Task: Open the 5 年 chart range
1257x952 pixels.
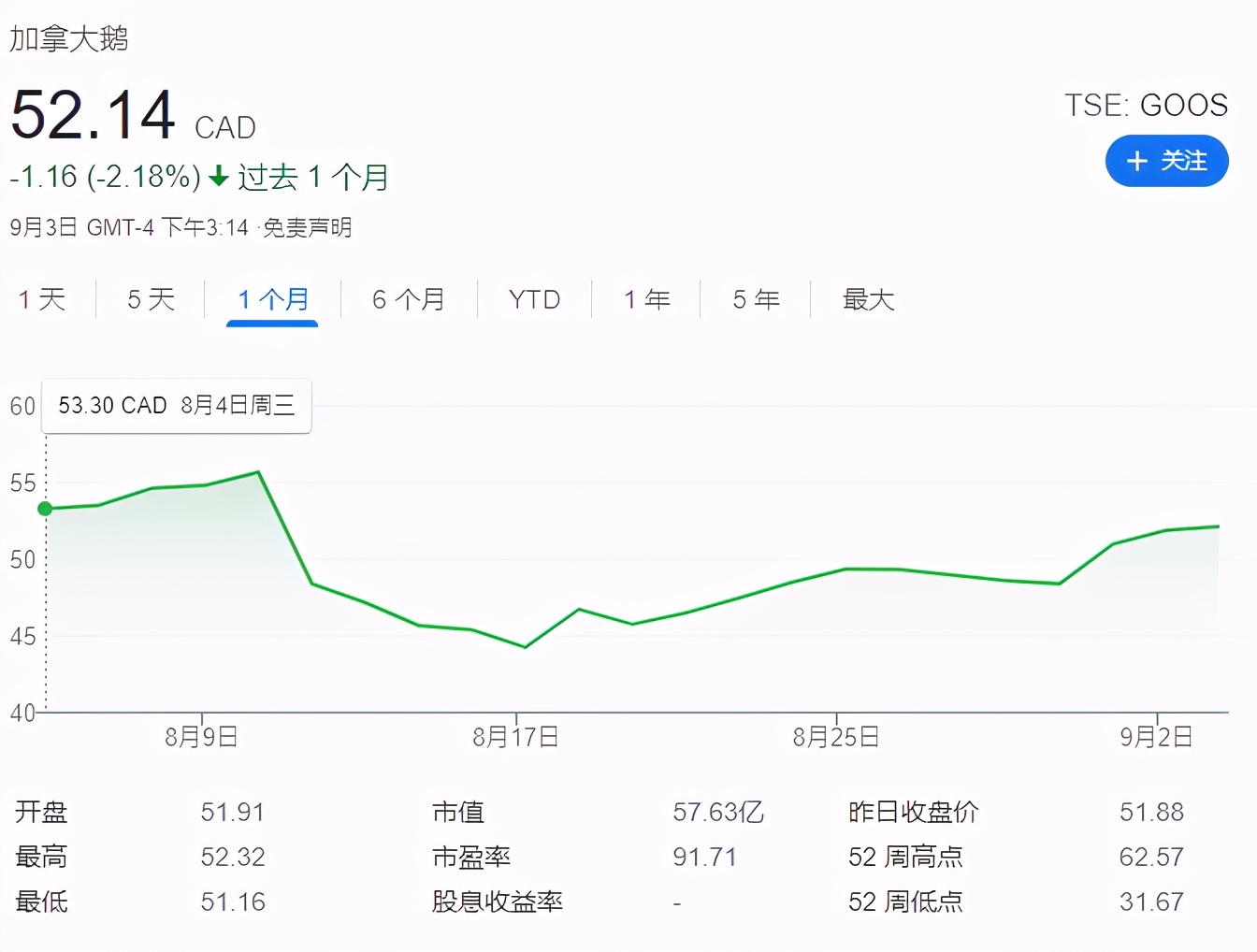Action: click(756, 299)
